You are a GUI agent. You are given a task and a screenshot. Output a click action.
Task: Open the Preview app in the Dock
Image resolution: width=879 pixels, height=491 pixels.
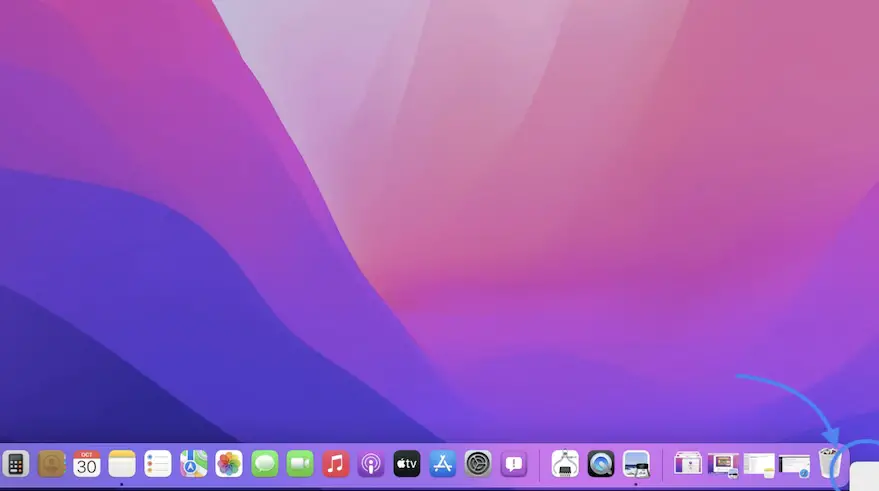coord(636,464)
